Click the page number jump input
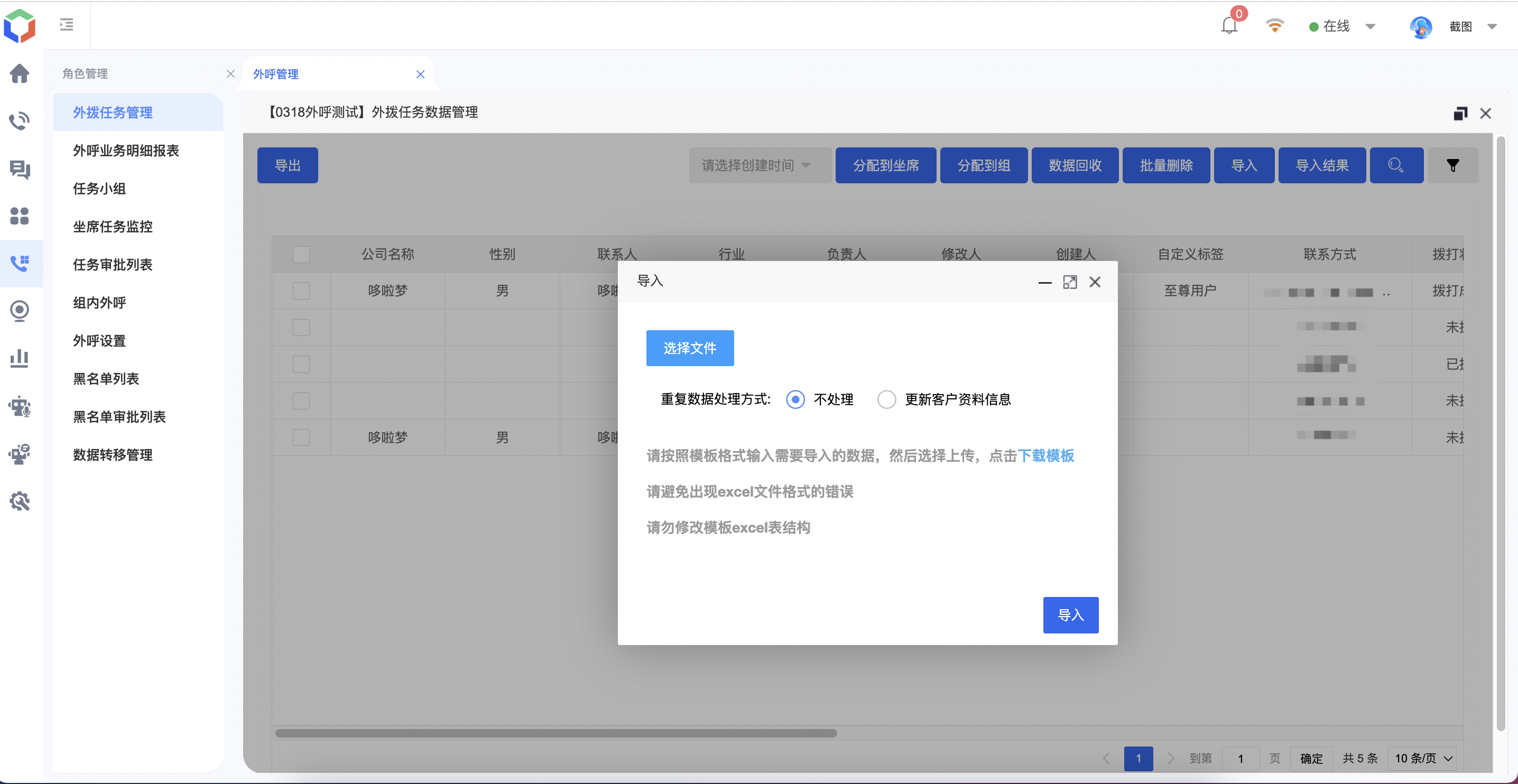Viewport: 1518px width, 784px height. point(1241,758)
